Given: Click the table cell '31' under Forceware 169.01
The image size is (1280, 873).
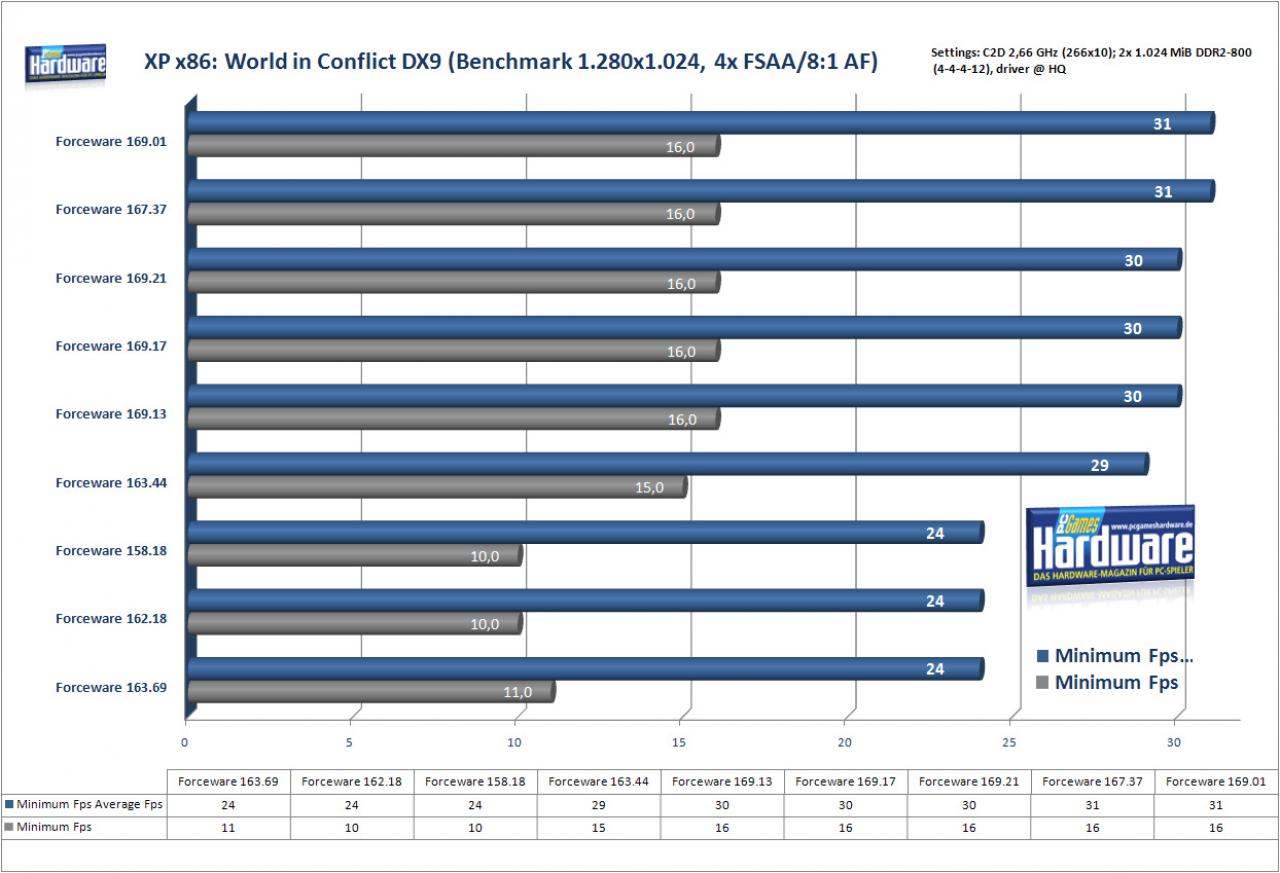Looking at the screenshot, I should point(1215,805).
